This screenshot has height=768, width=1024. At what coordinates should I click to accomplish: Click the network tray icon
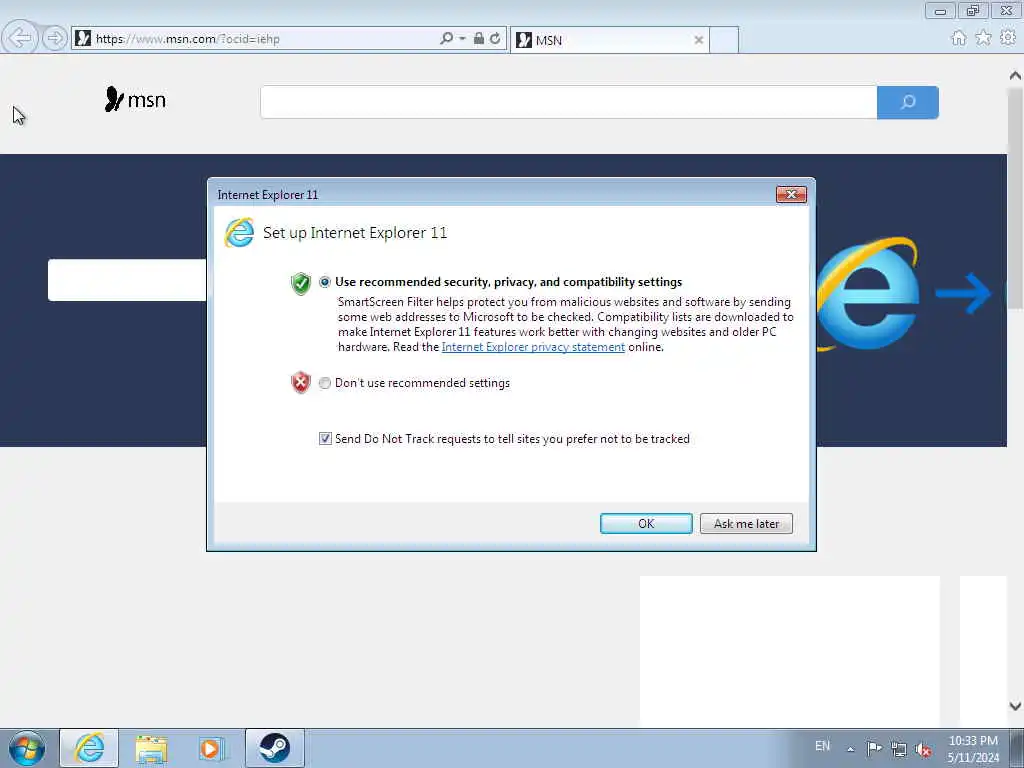(x=899, y=749)
